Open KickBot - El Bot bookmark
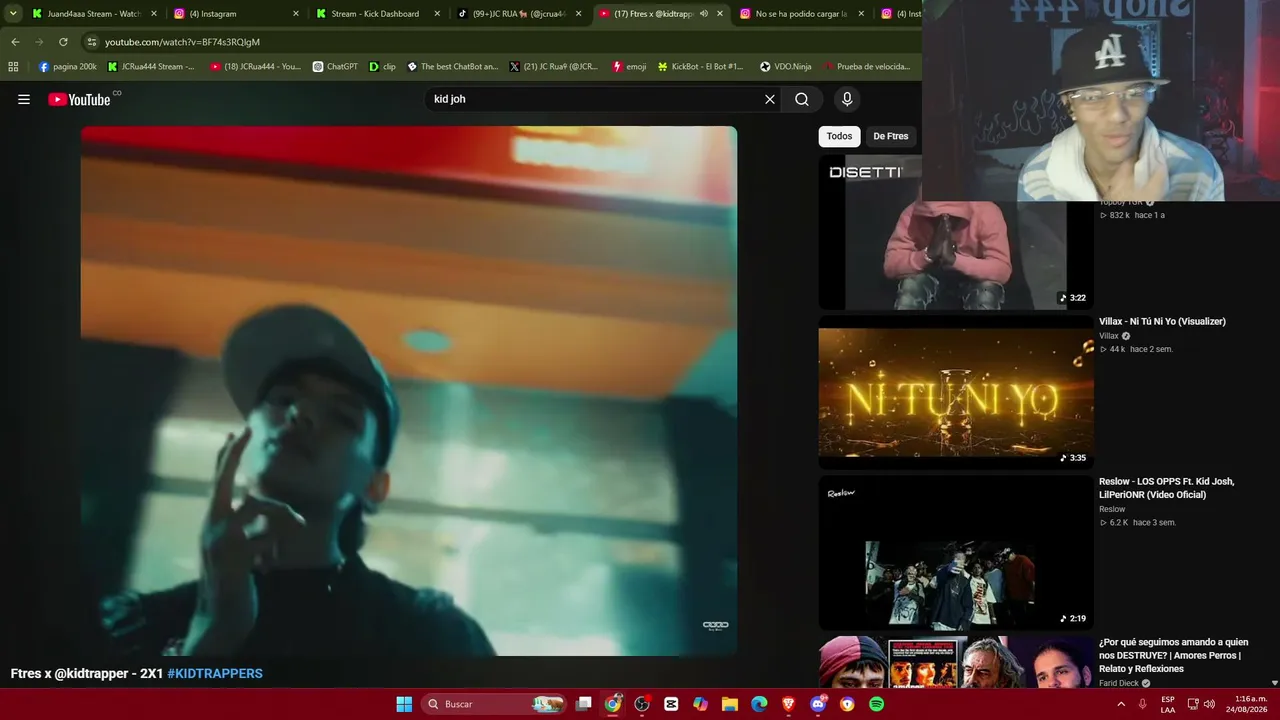Image resolution: width=1280 pixels, height=720 pixels. click(700, 67)
